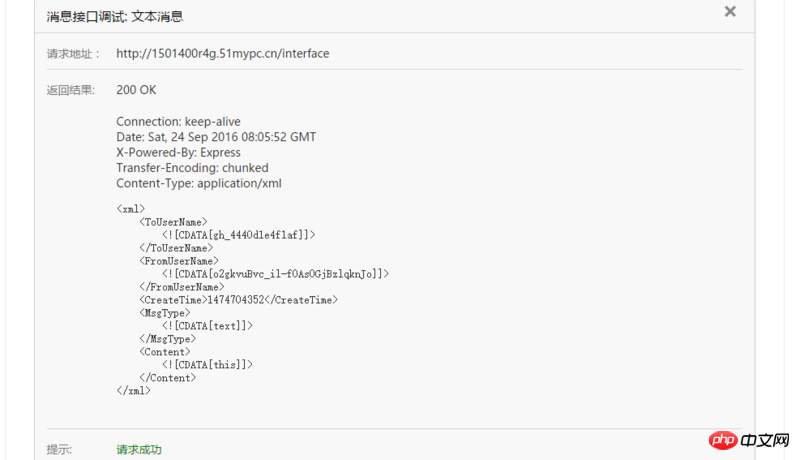Click the CDATA value gh_4440d1e4f1af
The width and height of the screenshot is (800, 460).
(239, 235)
